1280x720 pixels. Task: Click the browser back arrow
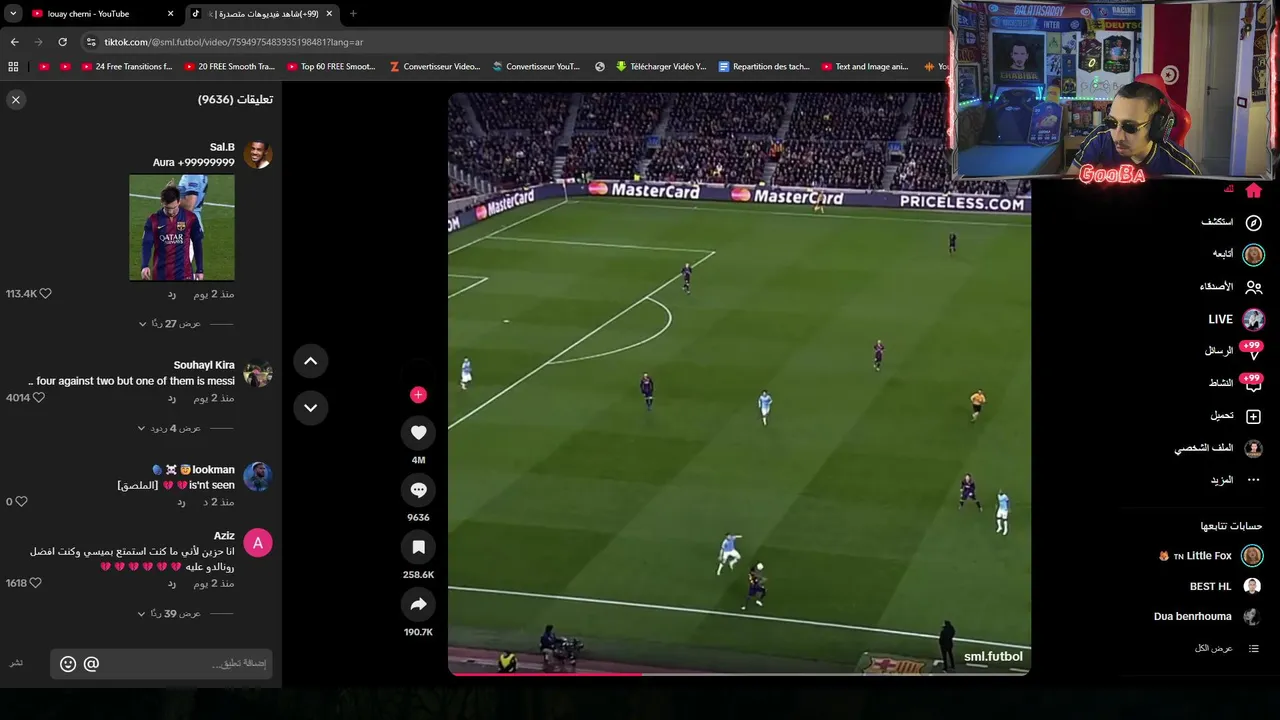pos(14,42)
